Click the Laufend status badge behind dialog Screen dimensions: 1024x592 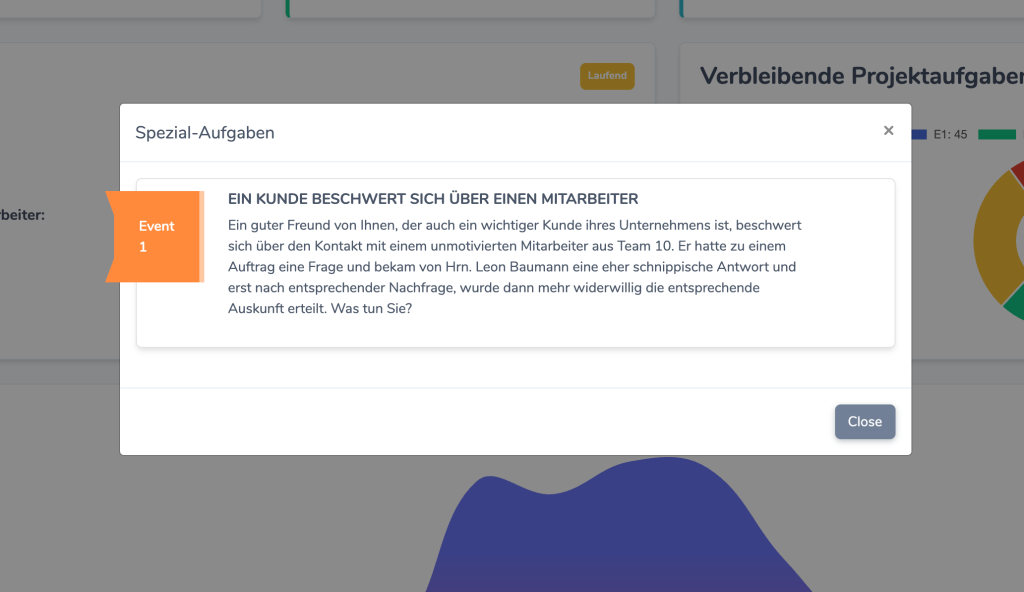[x=607, y=76]
